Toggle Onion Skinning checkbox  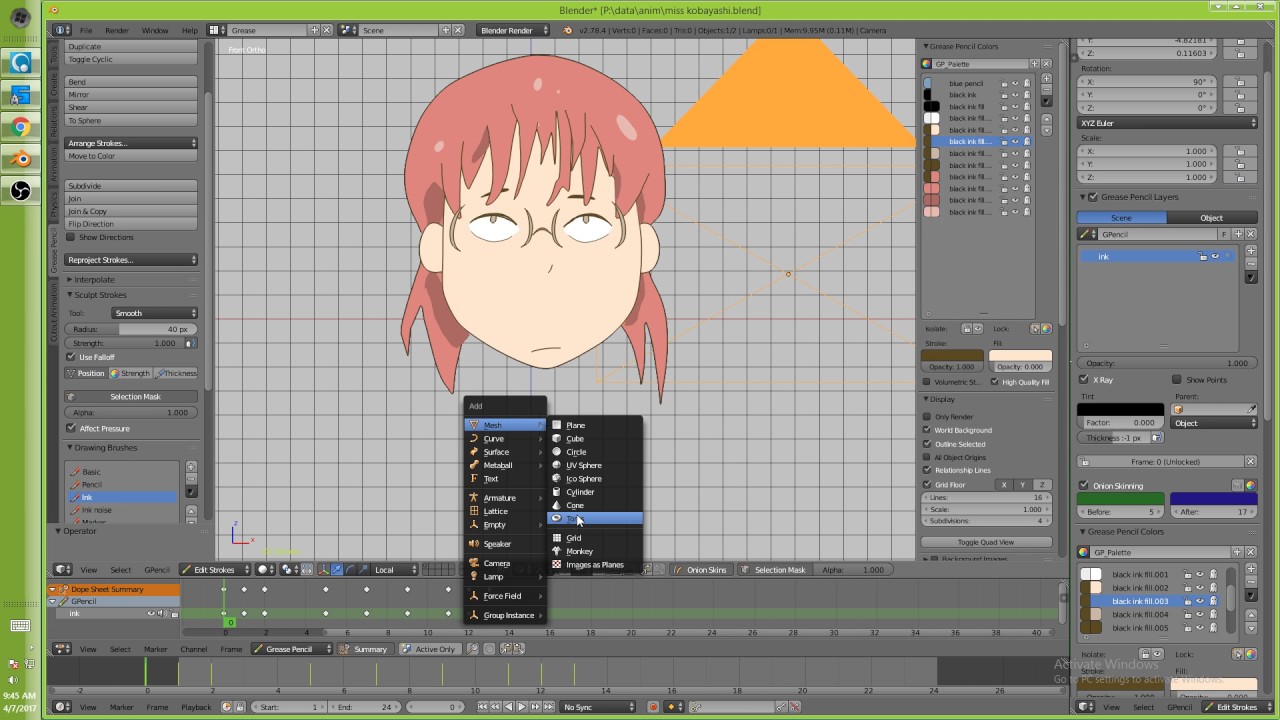point(1084,486)
